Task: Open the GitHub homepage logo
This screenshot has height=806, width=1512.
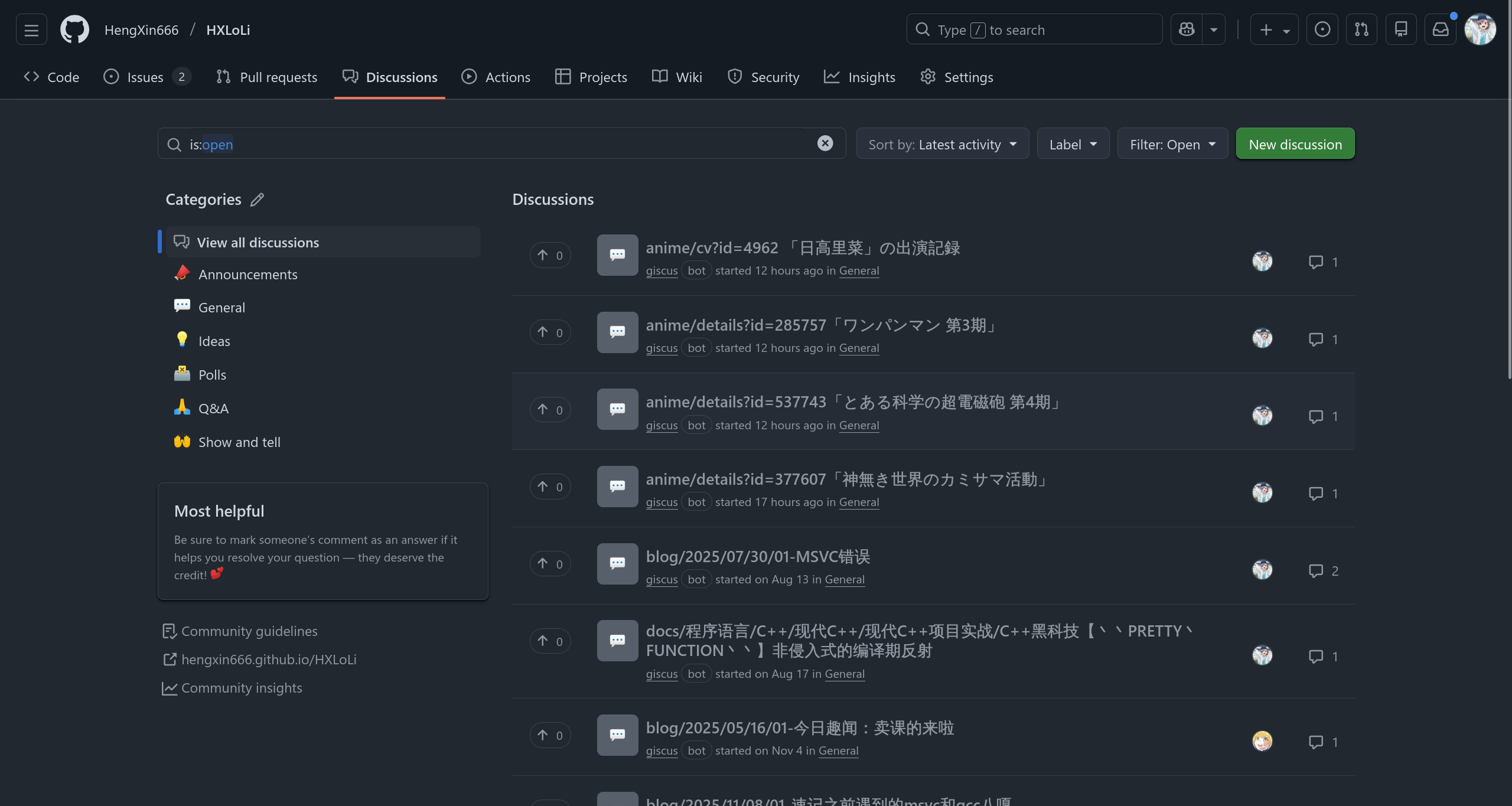Action: [74, 30]
